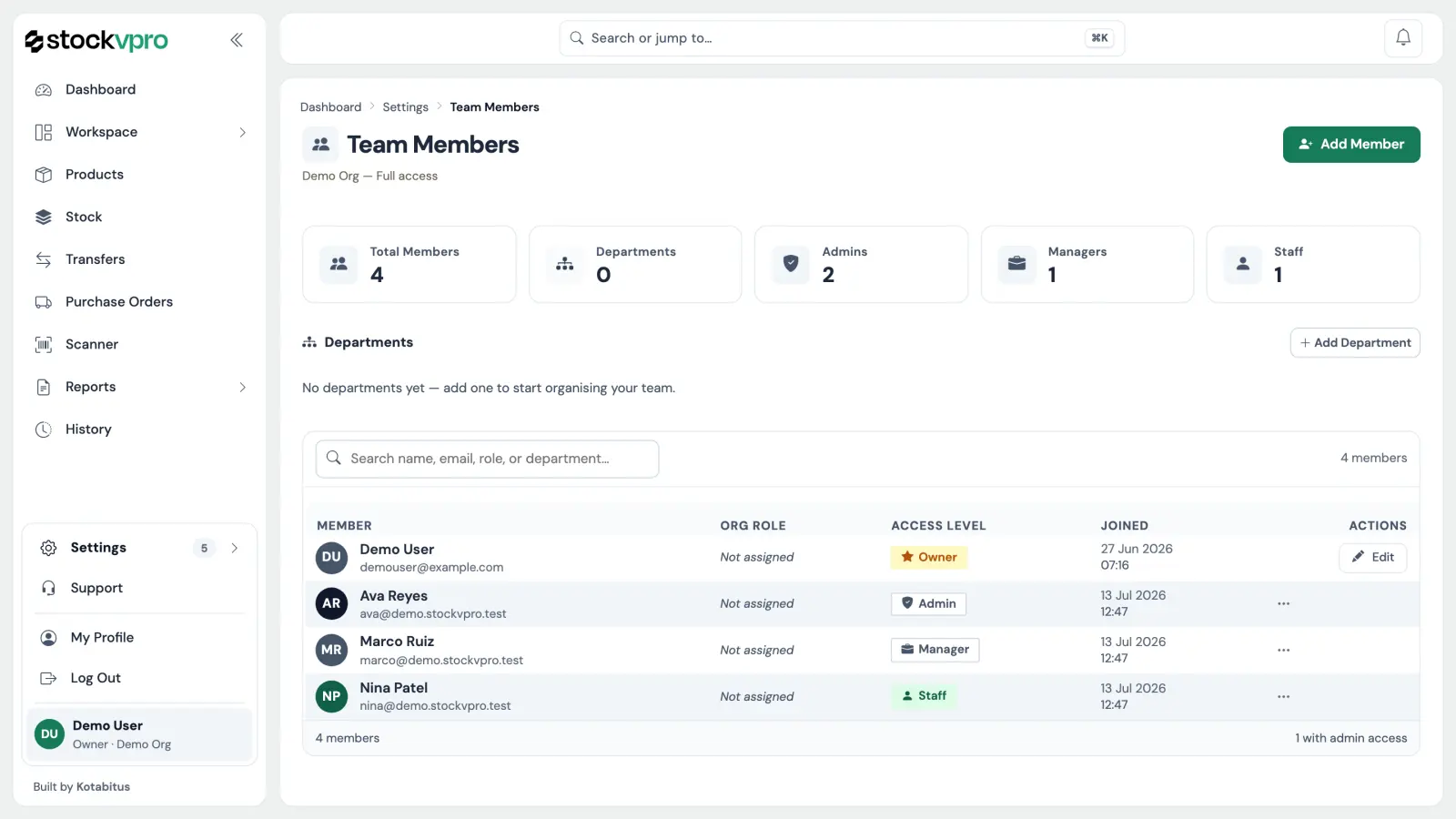Click the stockvpro logo
The image size is (1456, 819).
pyautogui.click(x=96, y=40)
